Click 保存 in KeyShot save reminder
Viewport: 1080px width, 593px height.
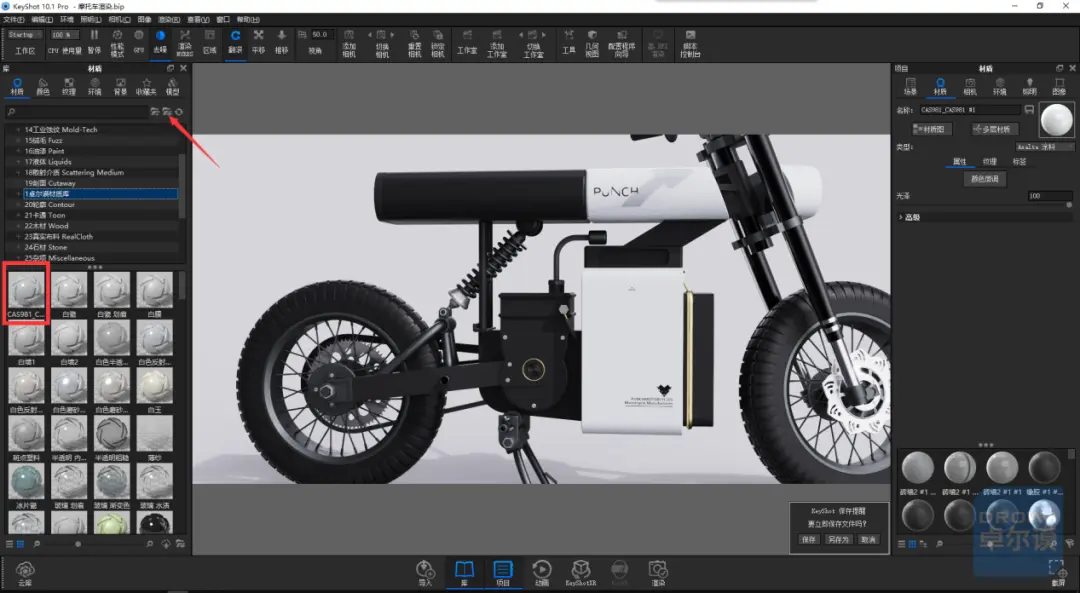click(809, 539)
